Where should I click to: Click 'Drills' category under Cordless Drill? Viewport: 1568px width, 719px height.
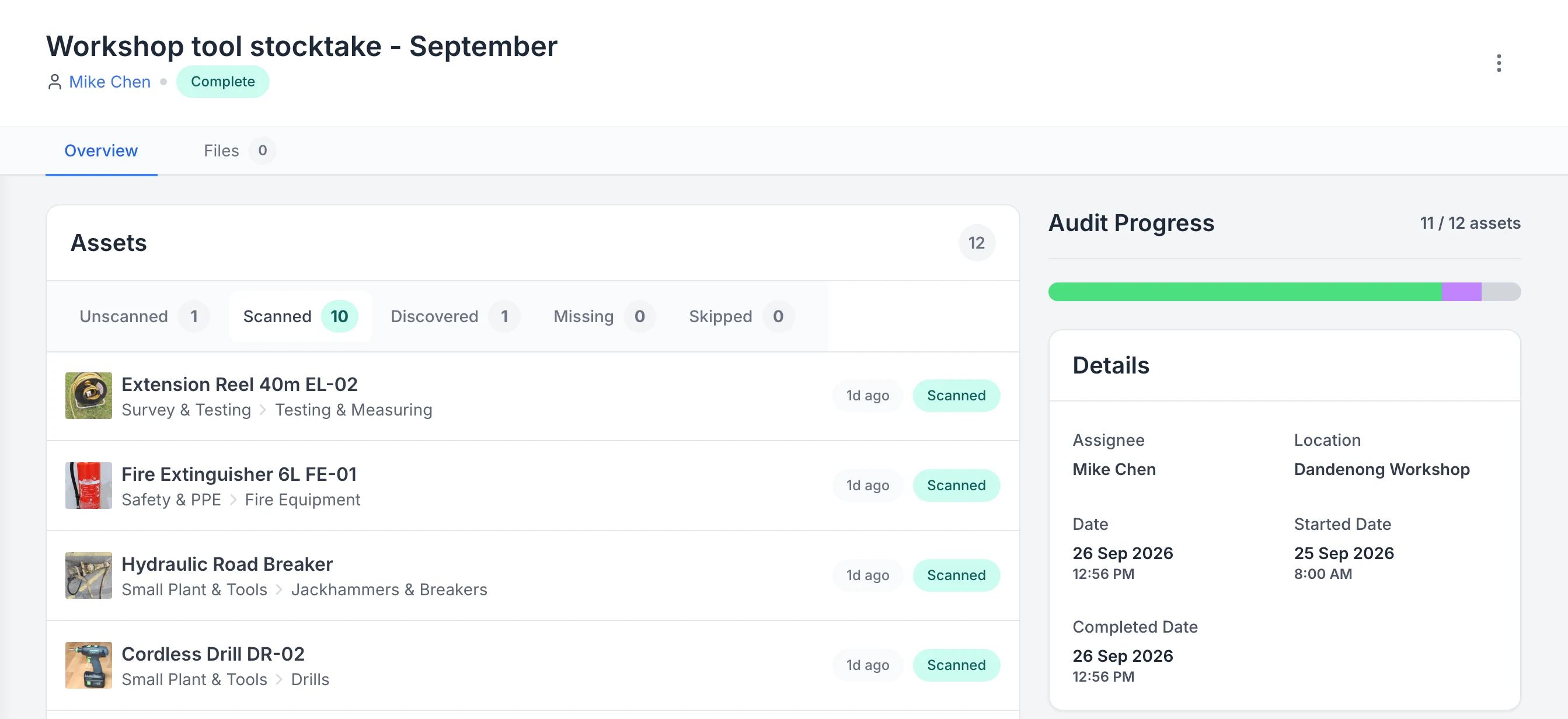point(310,679)
